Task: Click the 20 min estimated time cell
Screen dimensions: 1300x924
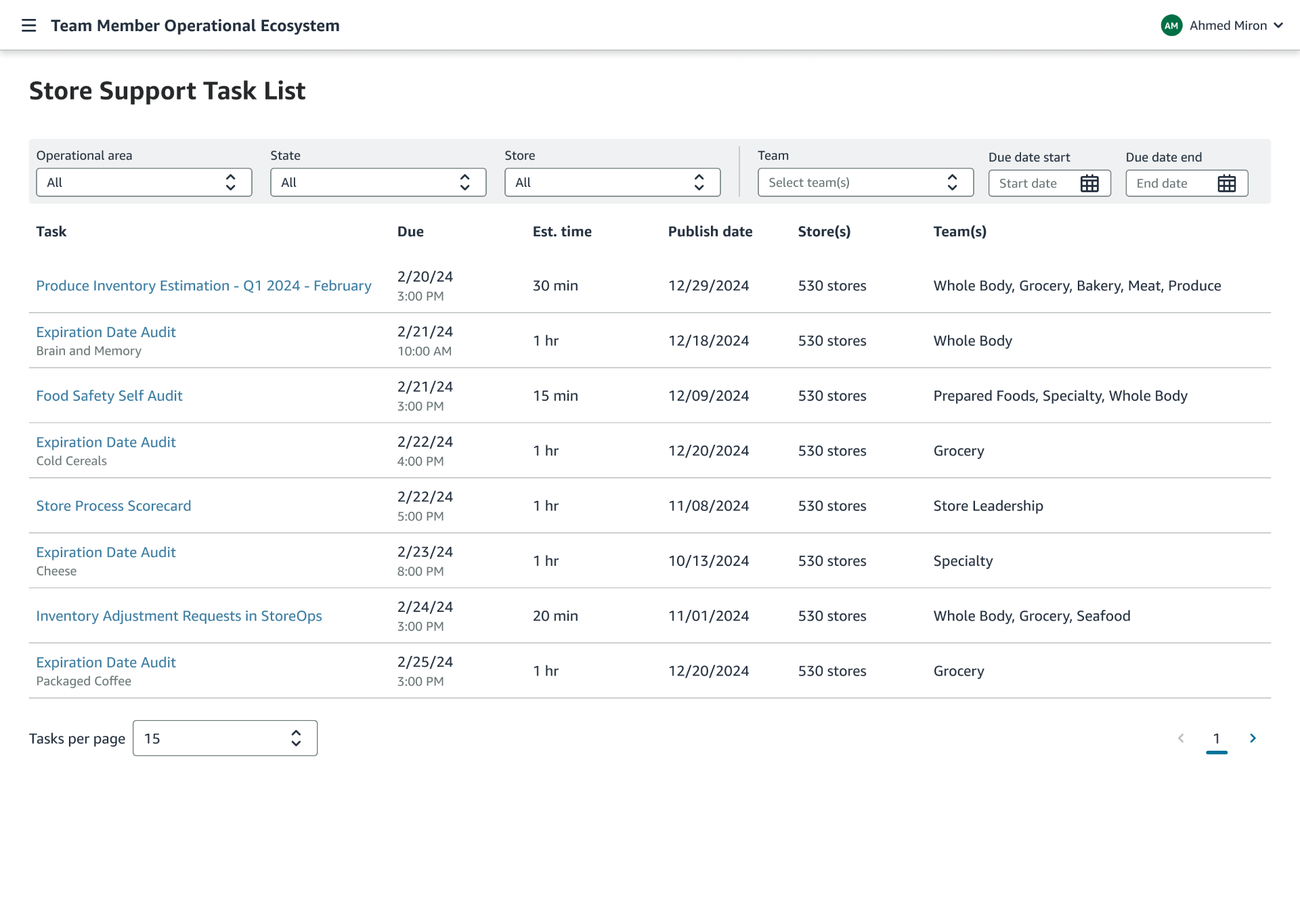Action: (555, 616)
